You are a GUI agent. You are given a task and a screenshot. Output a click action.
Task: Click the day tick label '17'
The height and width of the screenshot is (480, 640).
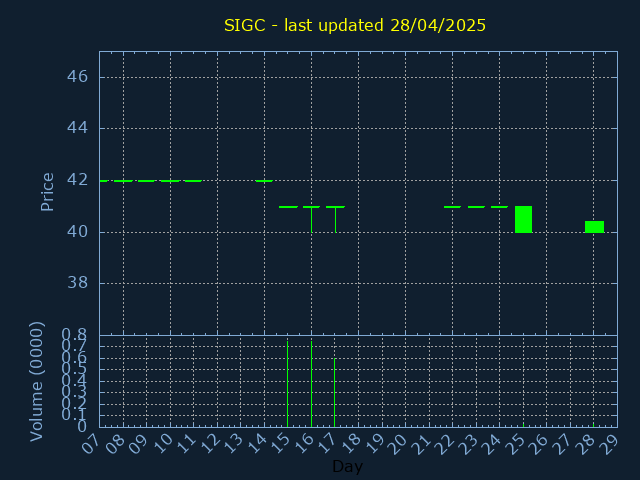point(327,444)
